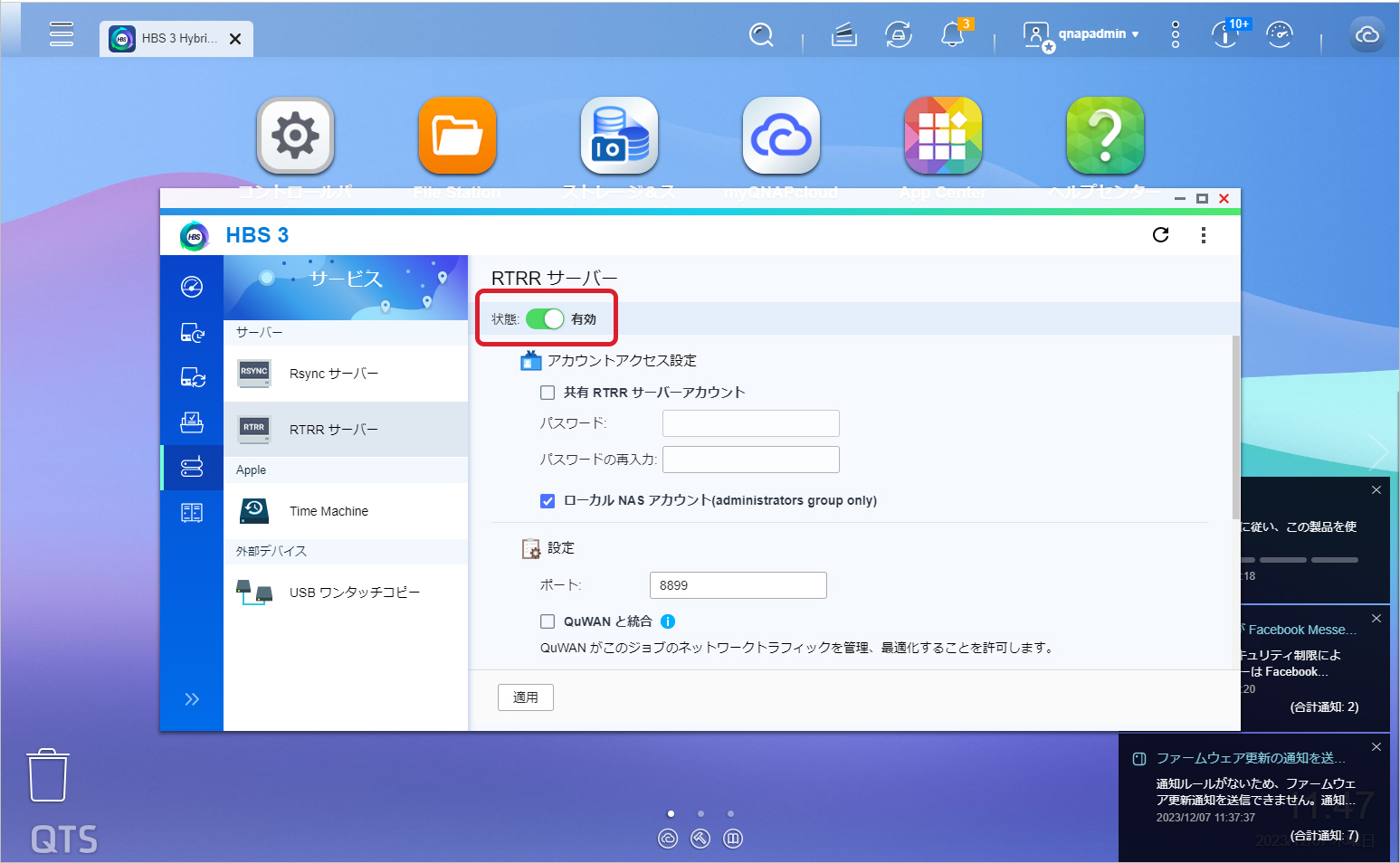Open Sync sidebar icon

192,377
